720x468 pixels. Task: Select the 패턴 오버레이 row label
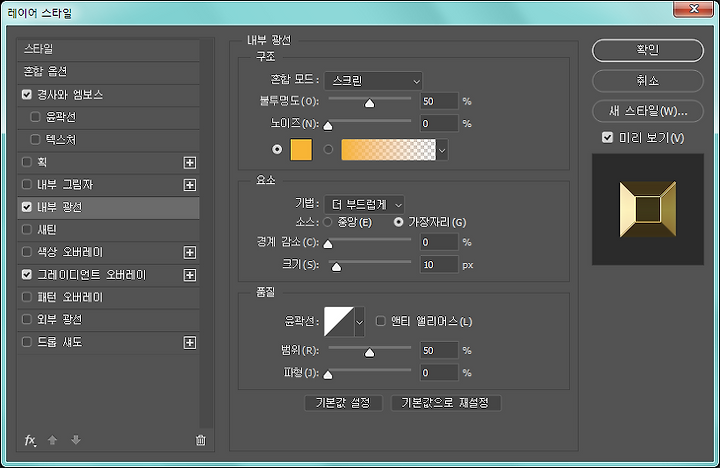[70, 297]
